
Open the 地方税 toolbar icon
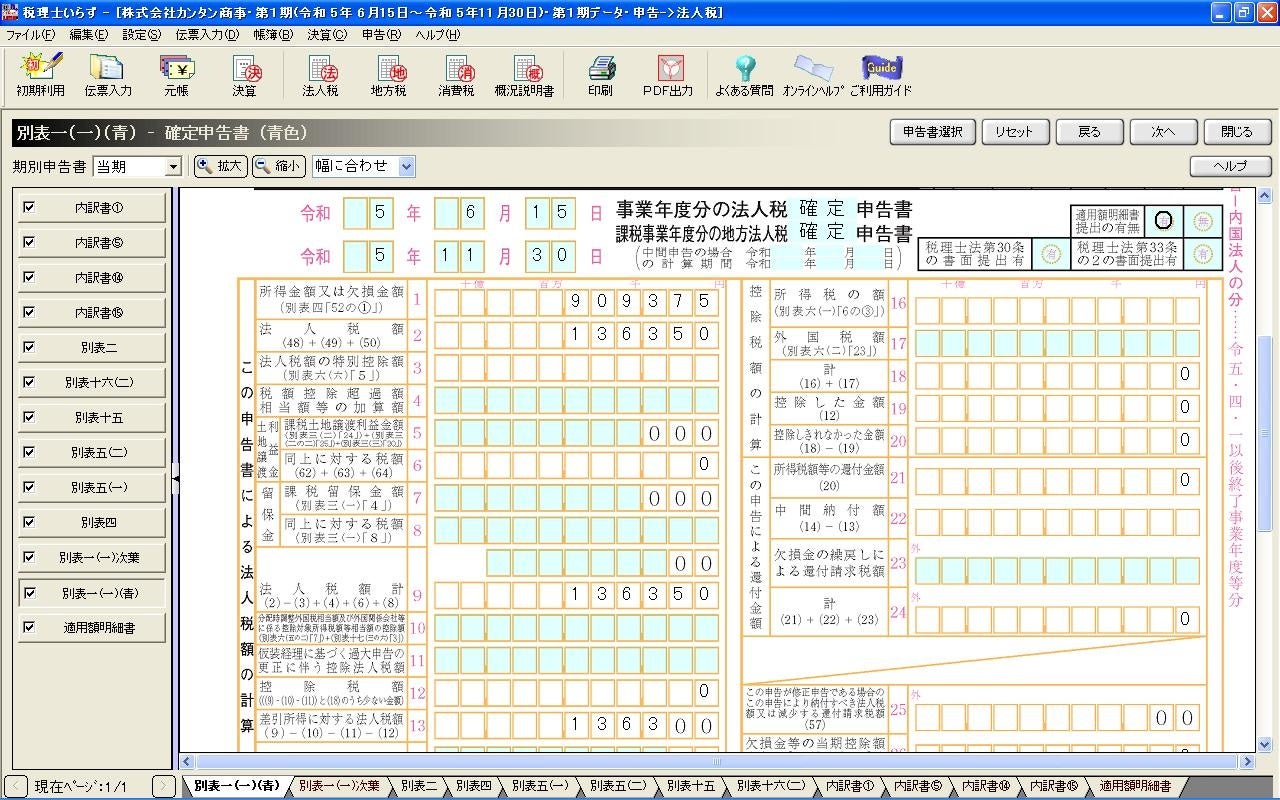point(388,75)
